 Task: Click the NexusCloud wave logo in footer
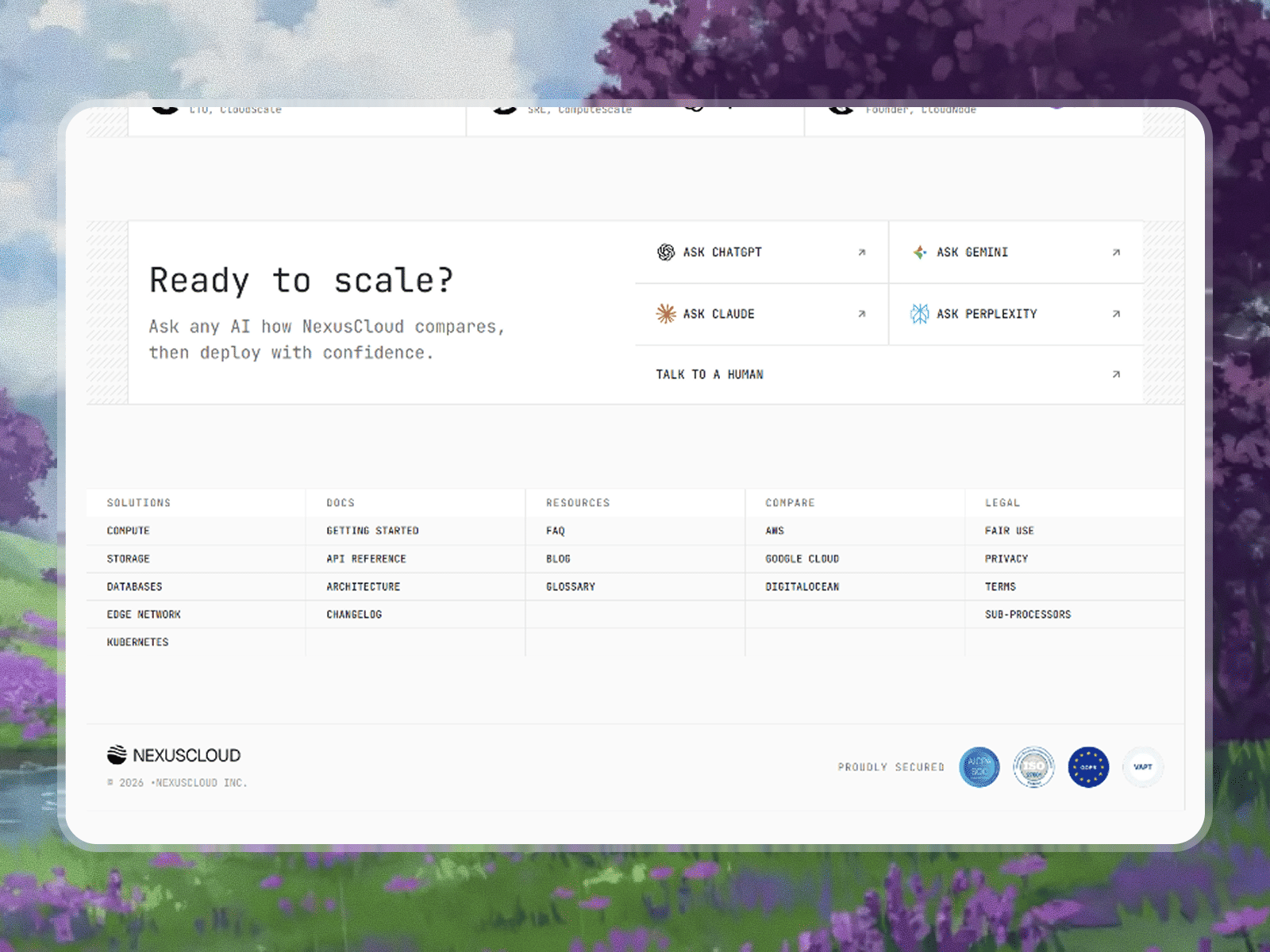[x=116, y=754]
